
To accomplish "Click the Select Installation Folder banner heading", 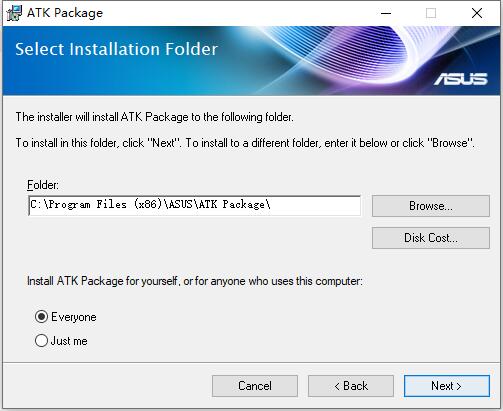I will point(116,49).
